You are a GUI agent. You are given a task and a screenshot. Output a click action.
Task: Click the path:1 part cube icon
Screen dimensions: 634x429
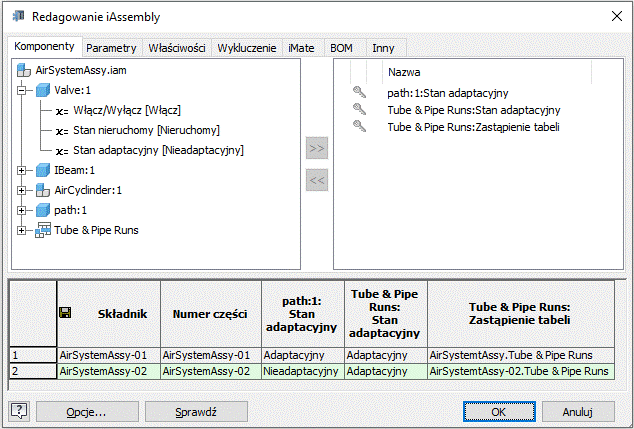[x=42, y=210]
